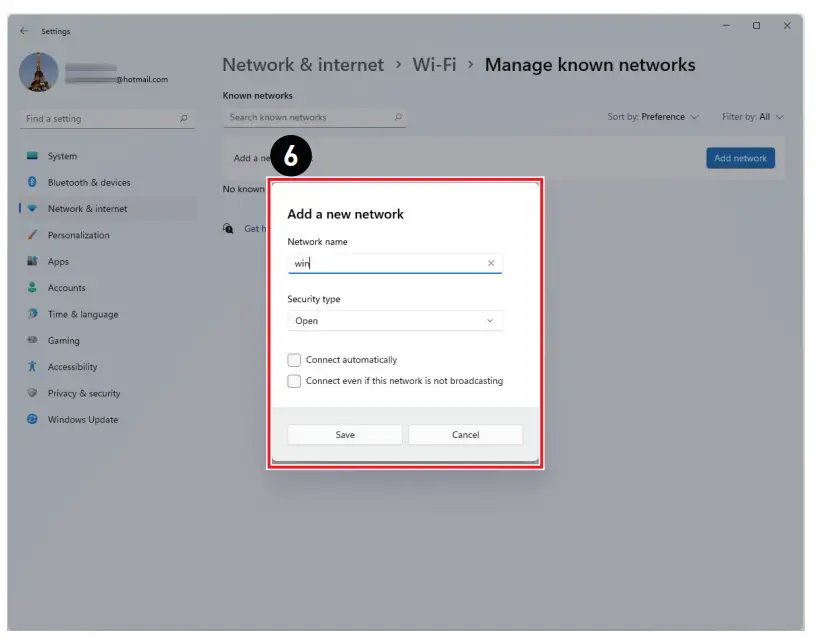Open the Filter by All dropdown

[x=752, y=117]
